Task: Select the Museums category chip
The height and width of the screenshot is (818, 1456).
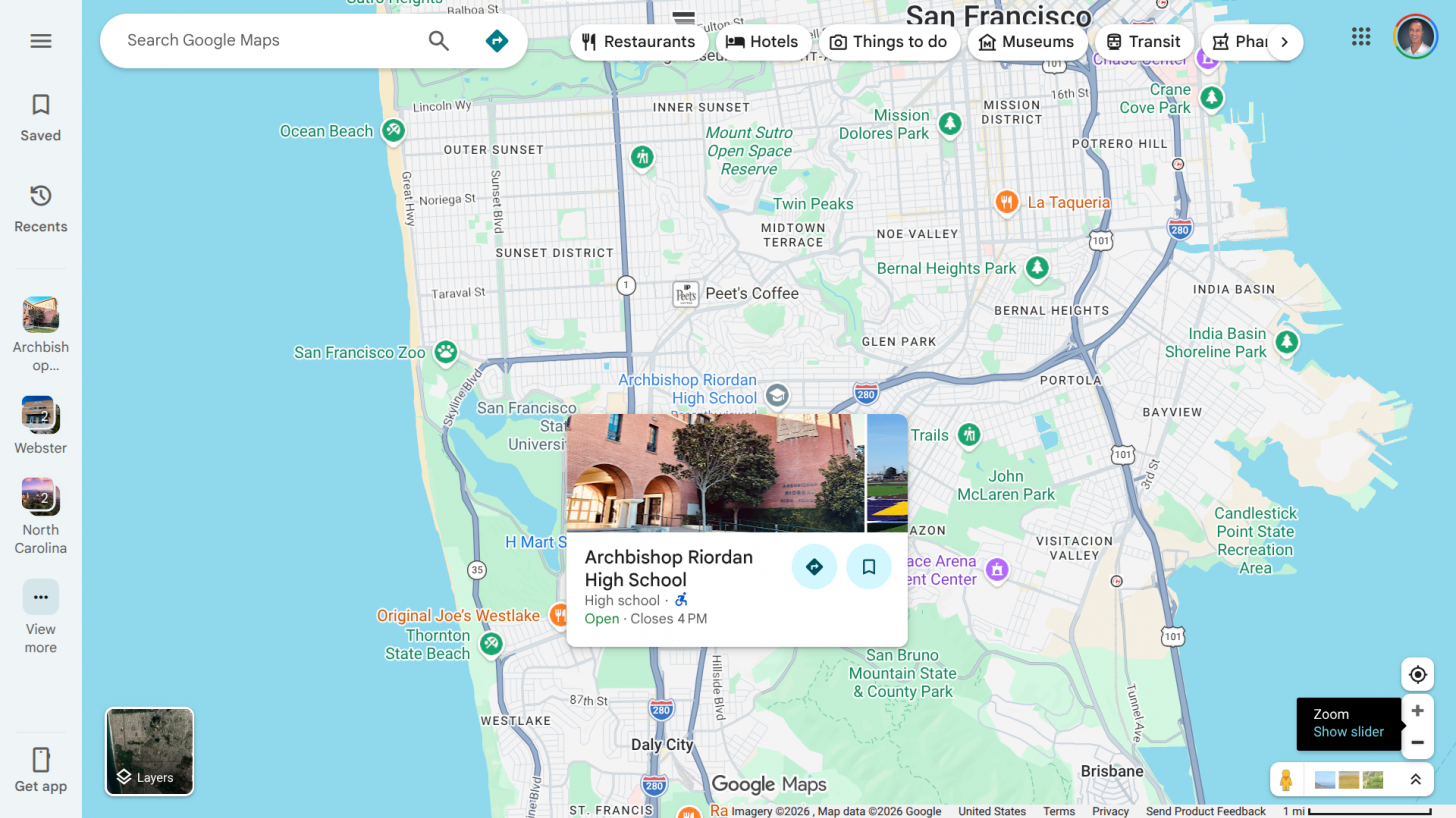Action: (1026, 42)
